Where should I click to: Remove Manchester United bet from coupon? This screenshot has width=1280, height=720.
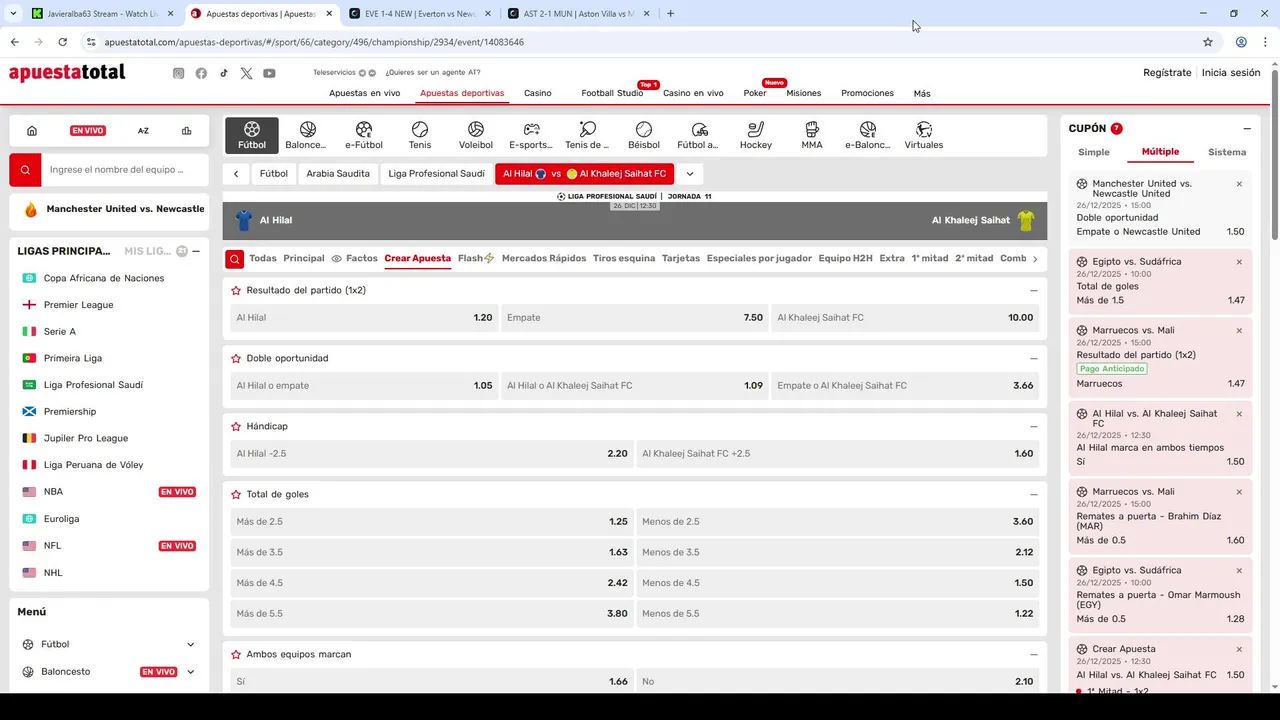[1239, 184]
